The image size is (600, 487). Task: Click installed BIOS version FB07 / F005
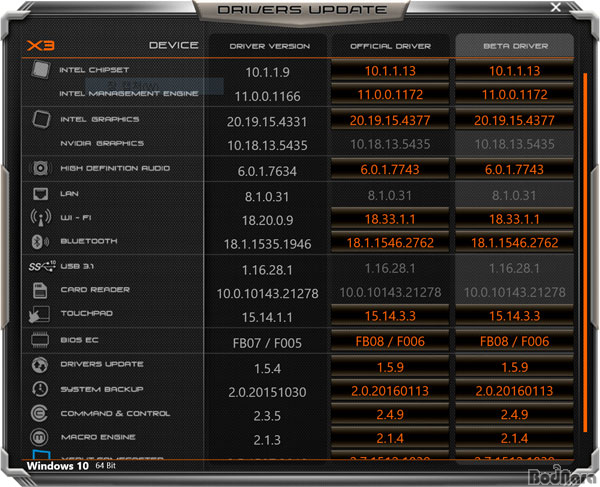(x=267, y=343)
